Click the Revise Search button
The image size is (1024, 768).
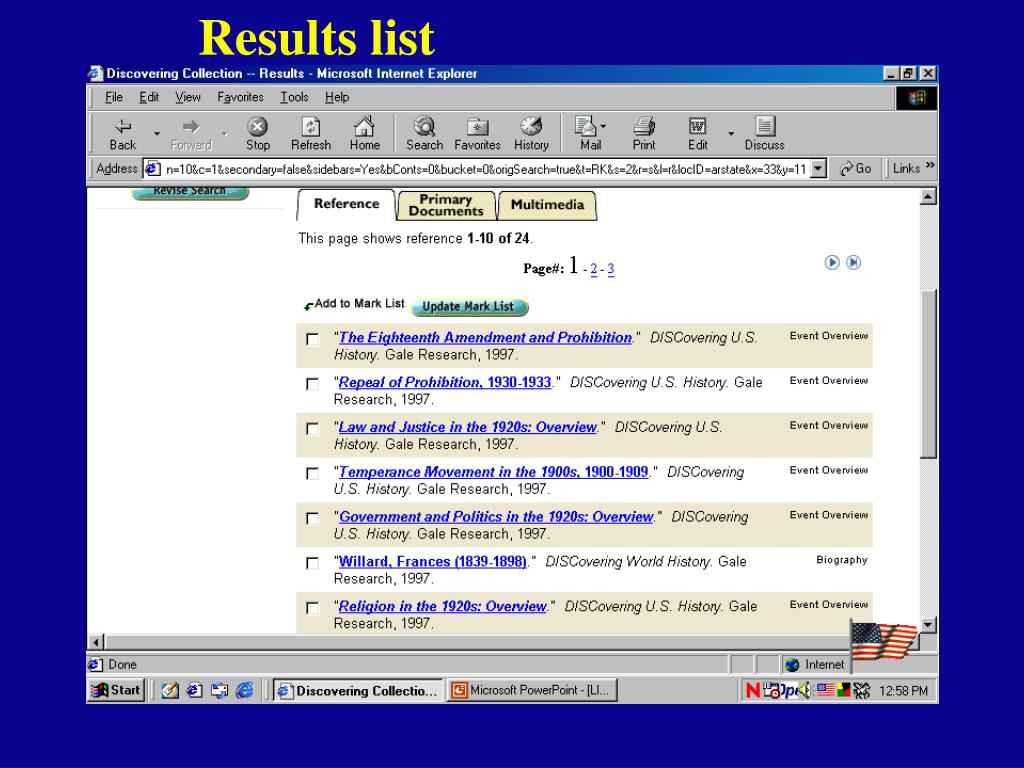coord(189,191)
